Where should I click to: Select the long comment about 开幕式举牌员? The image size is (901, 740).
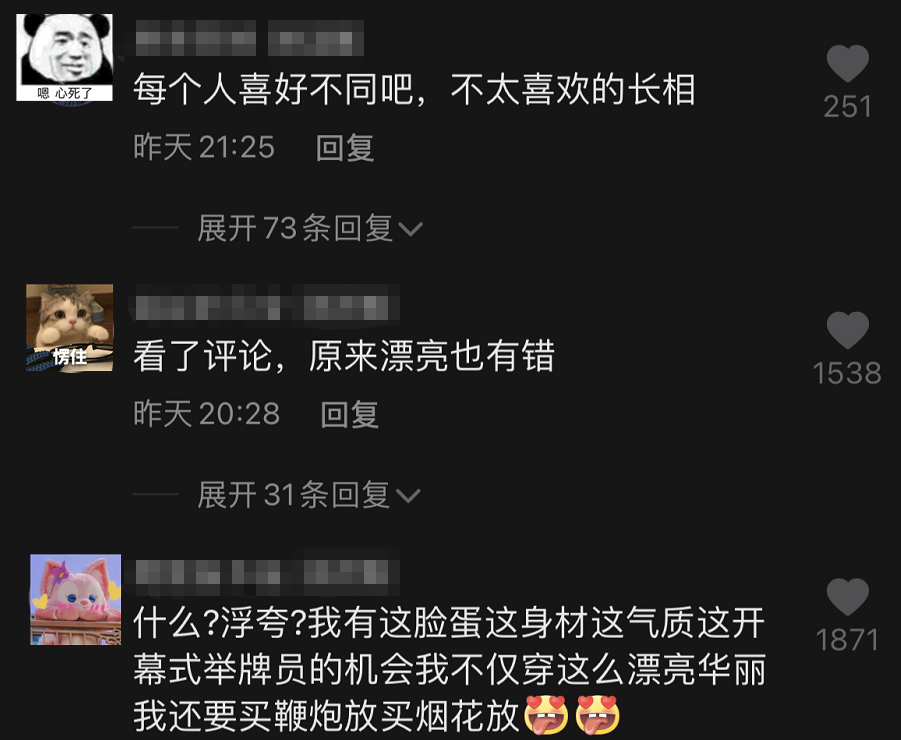pos(449,670)
